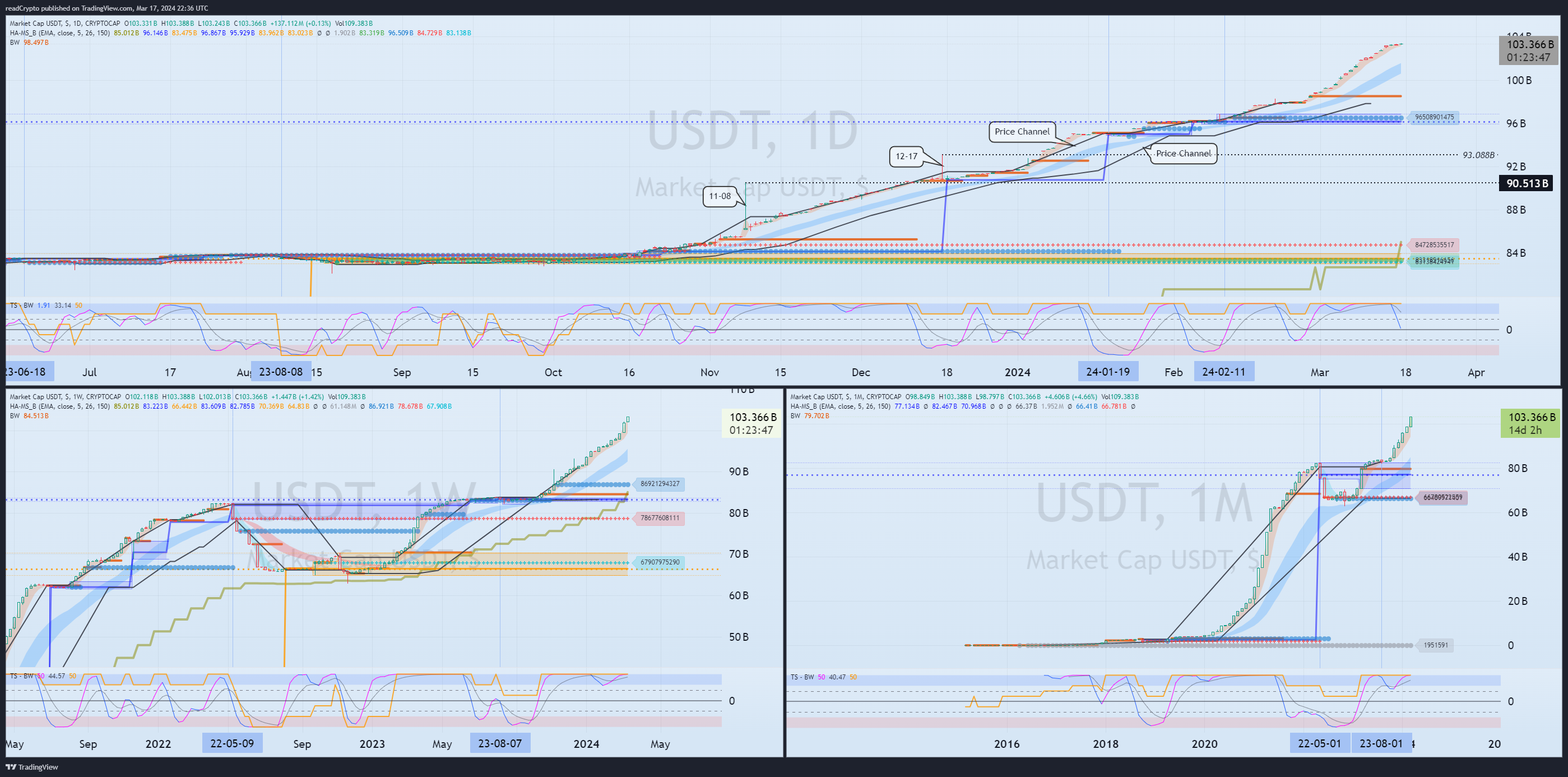
Task: Click the 84 B price axis label
Action: tap(1516, 253)
